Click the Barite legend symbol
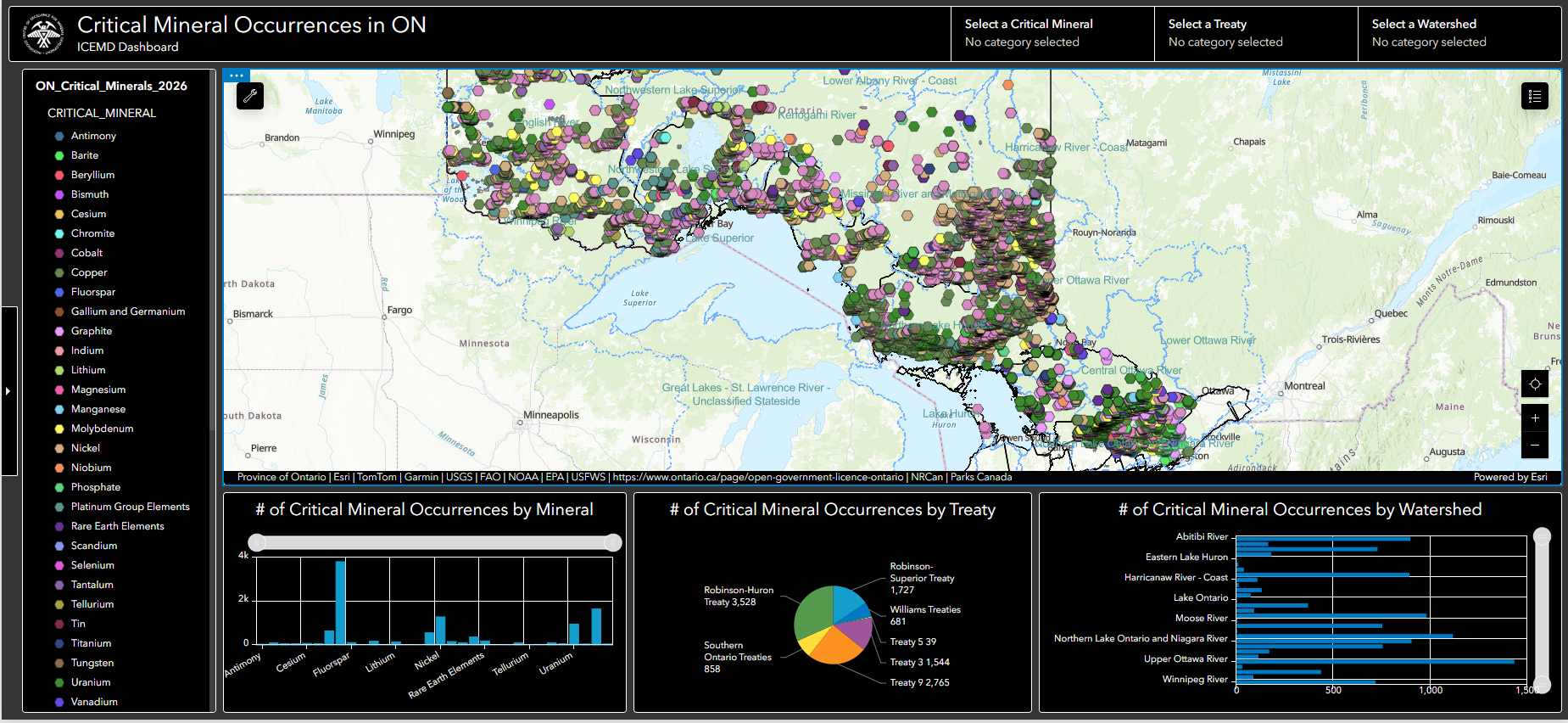This screenshot has height=723, width=1568. [x=59, y=155]
